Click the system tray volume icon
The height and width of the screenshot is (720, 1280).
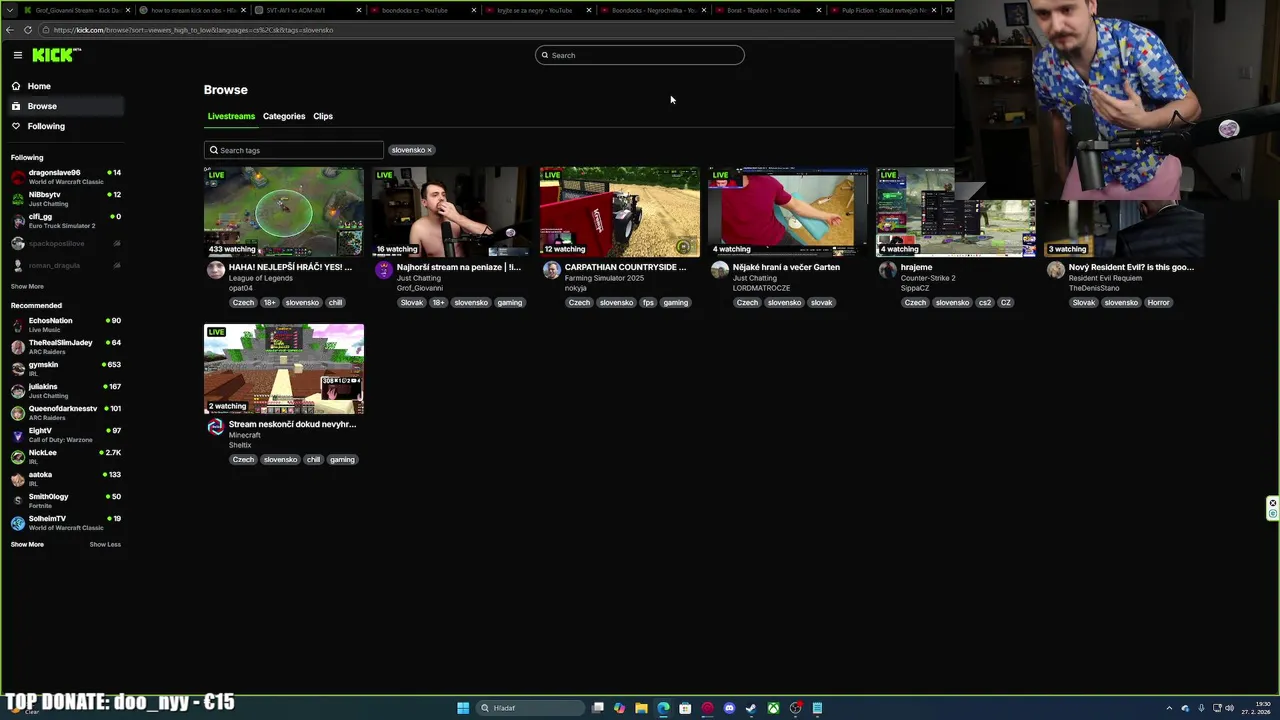(x=1229, y=708)
